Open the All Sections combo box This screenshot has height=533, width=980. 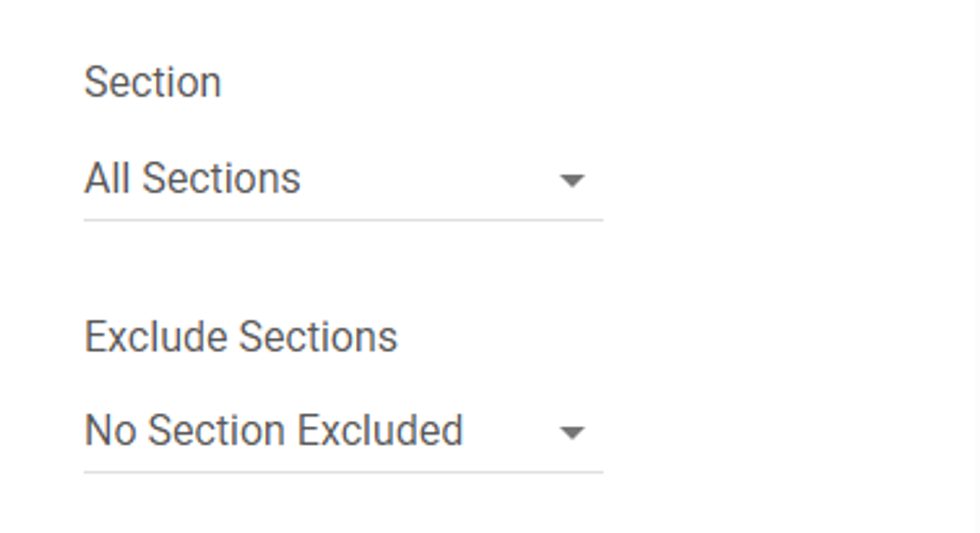[343, 180]
